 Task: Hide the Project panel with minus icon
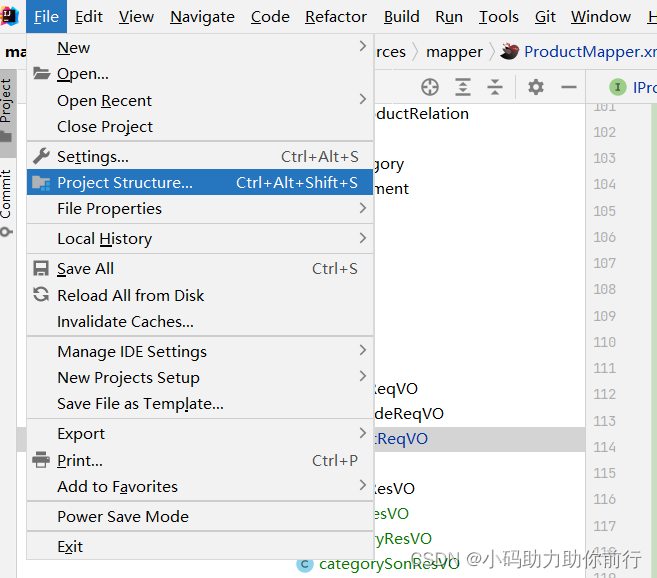569,87
